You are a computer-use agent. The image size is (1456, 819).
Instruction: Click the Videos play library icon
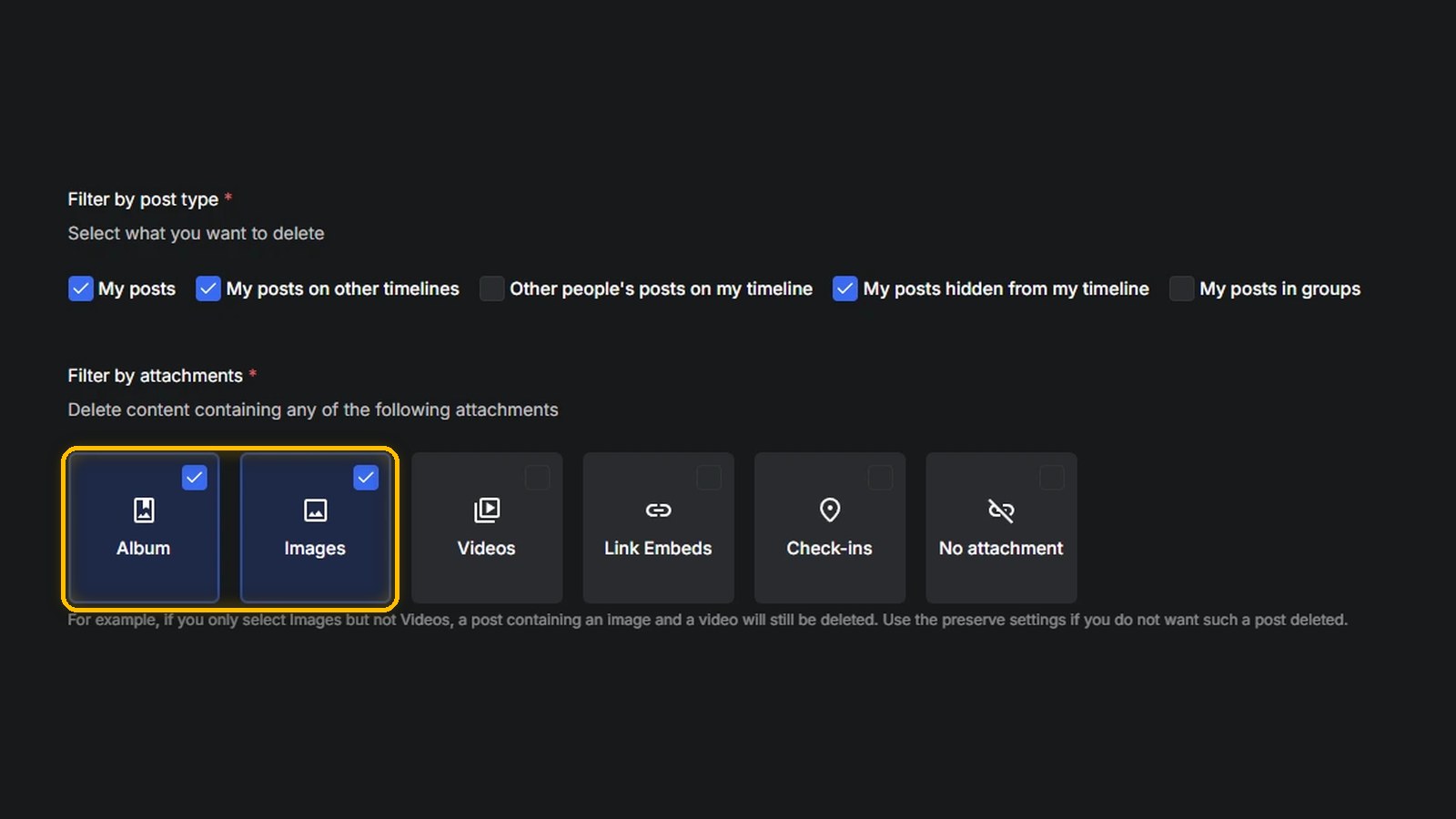[487, 511]
